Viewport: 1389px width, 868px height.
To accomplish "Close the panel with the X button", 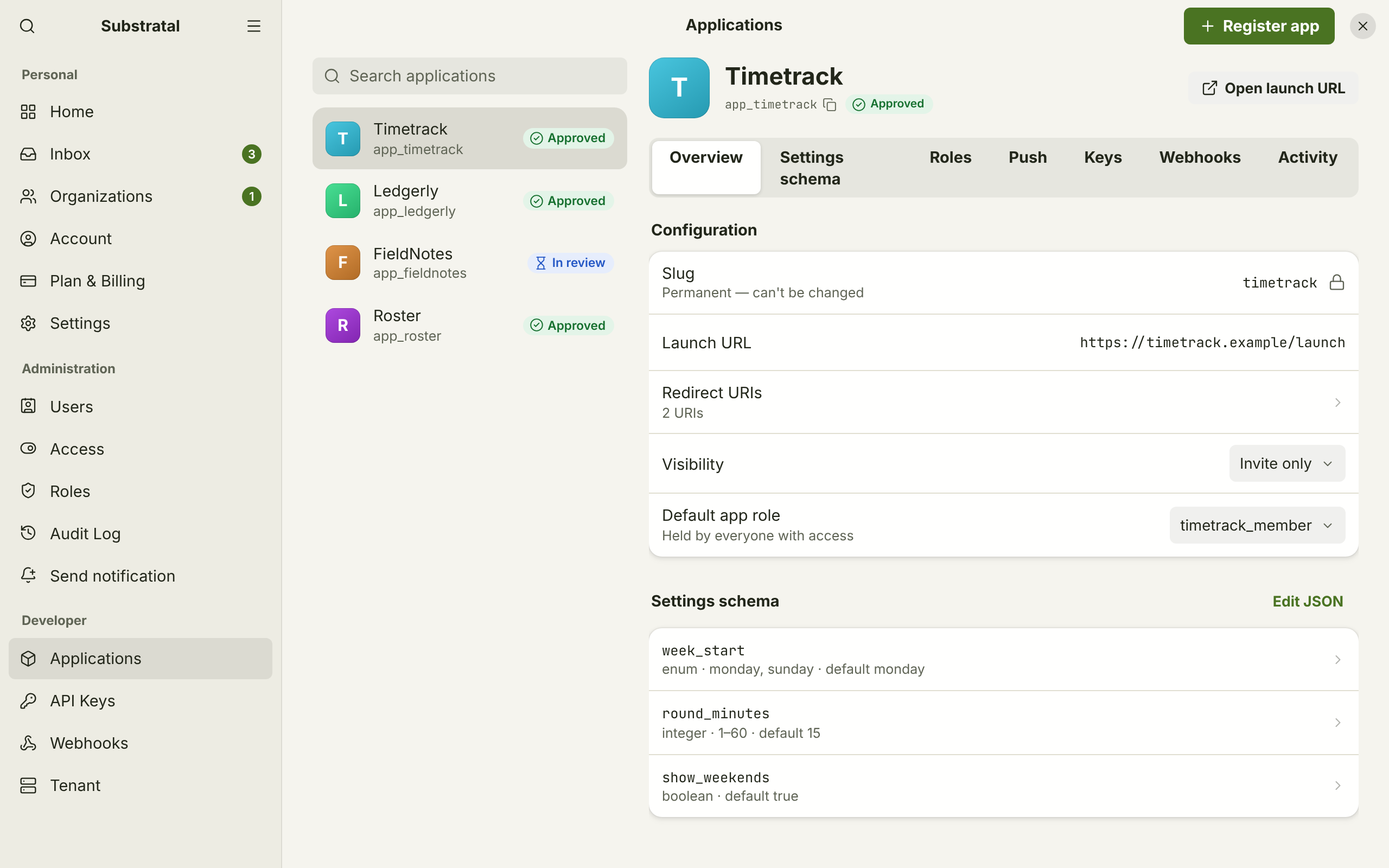I will (x=1362, y=26).
